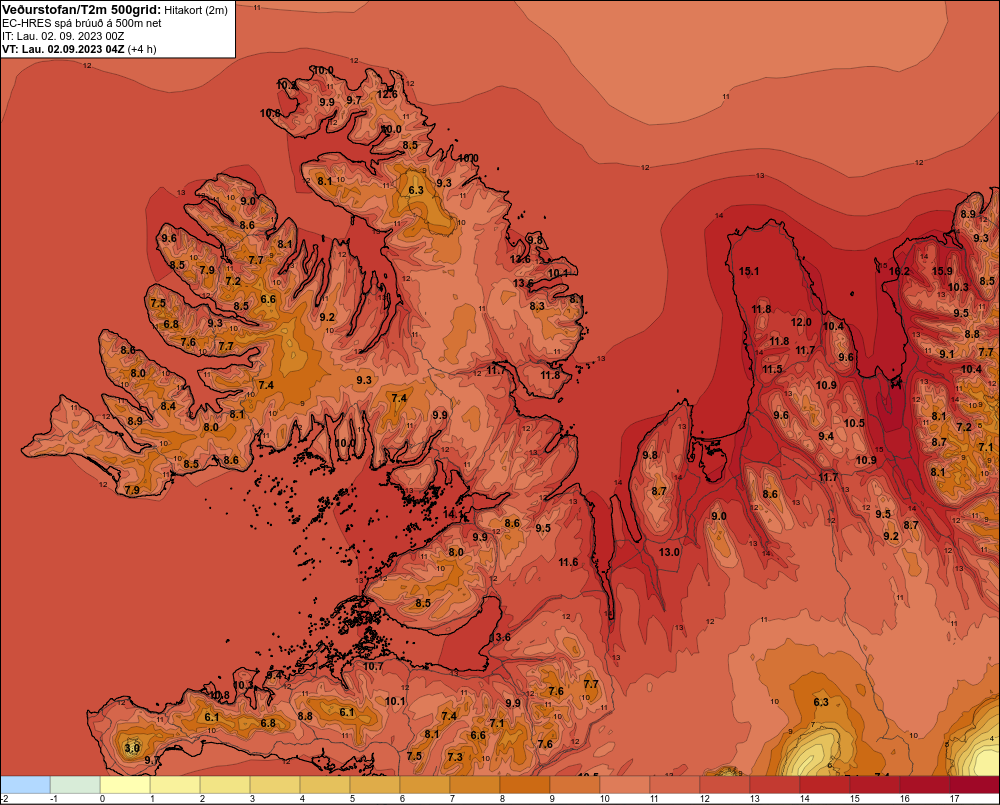The width and height of the screenshot is (1000, 805).
Task: Click the legend tick label '0'
Action: pyautogui.click(x=103, y=799)
